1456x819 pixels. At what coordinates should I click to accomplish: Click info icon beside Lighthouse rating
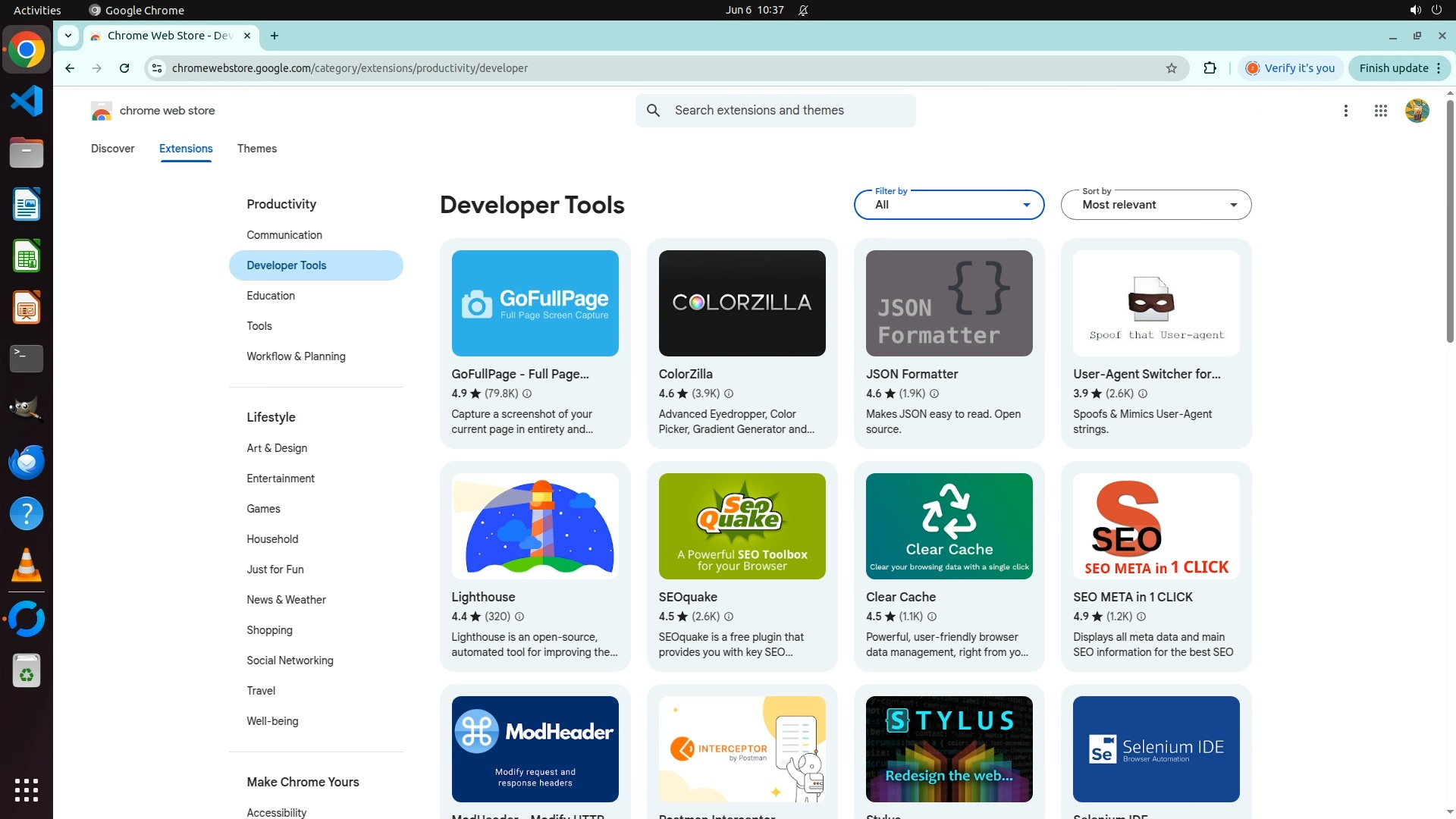coord(519,617)
